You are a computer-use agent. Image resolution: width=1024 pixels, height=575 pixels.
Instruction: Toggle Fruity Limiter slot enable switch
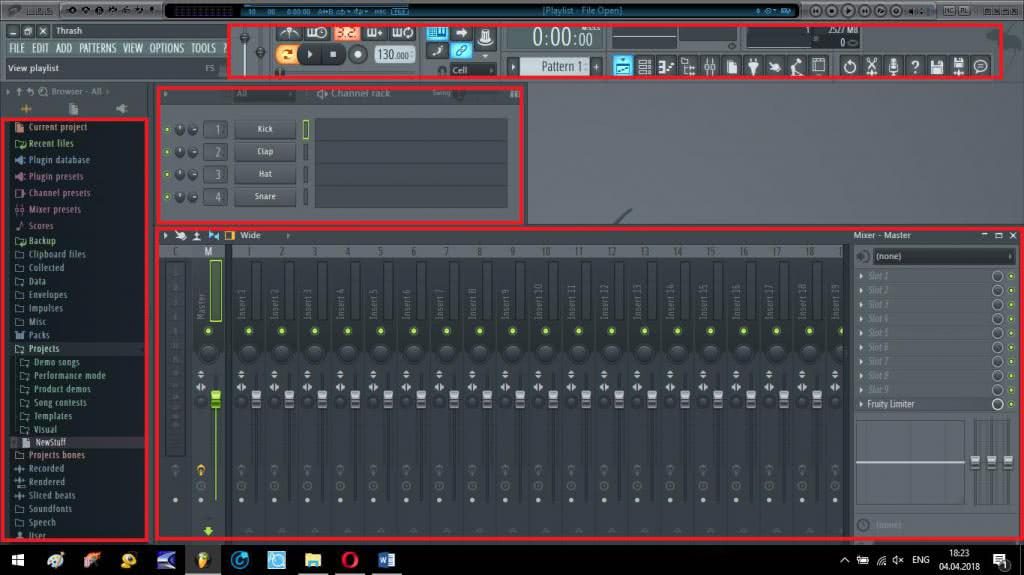click(x=997, y=404)
